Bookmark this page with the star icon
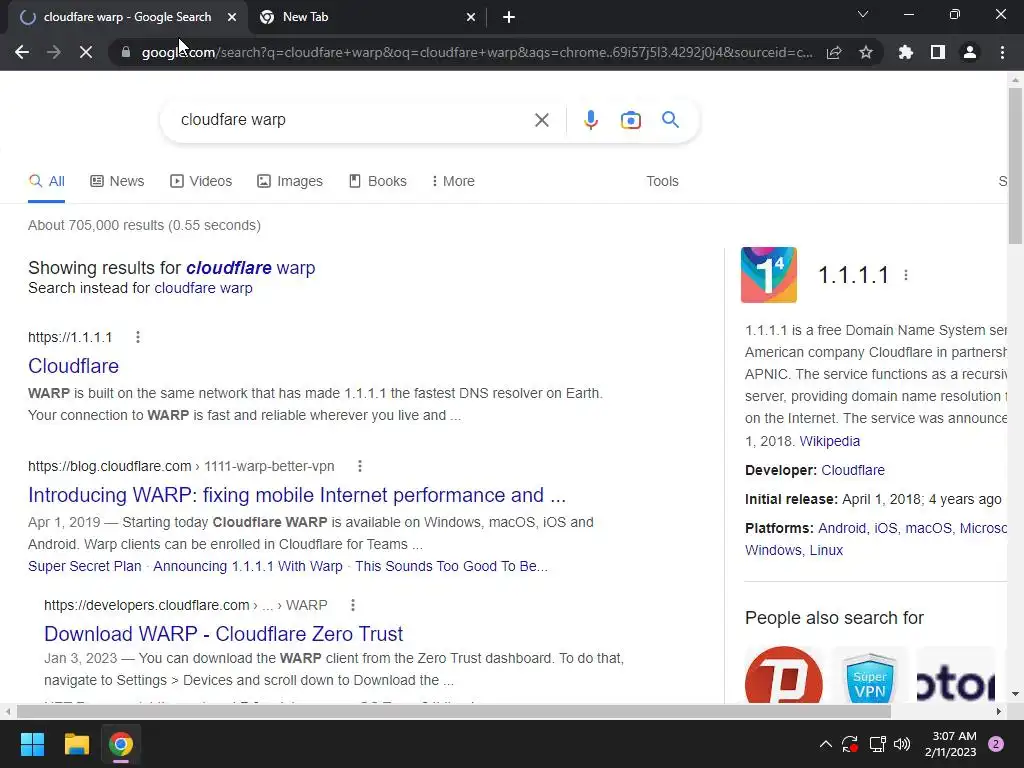 [866, 52]
